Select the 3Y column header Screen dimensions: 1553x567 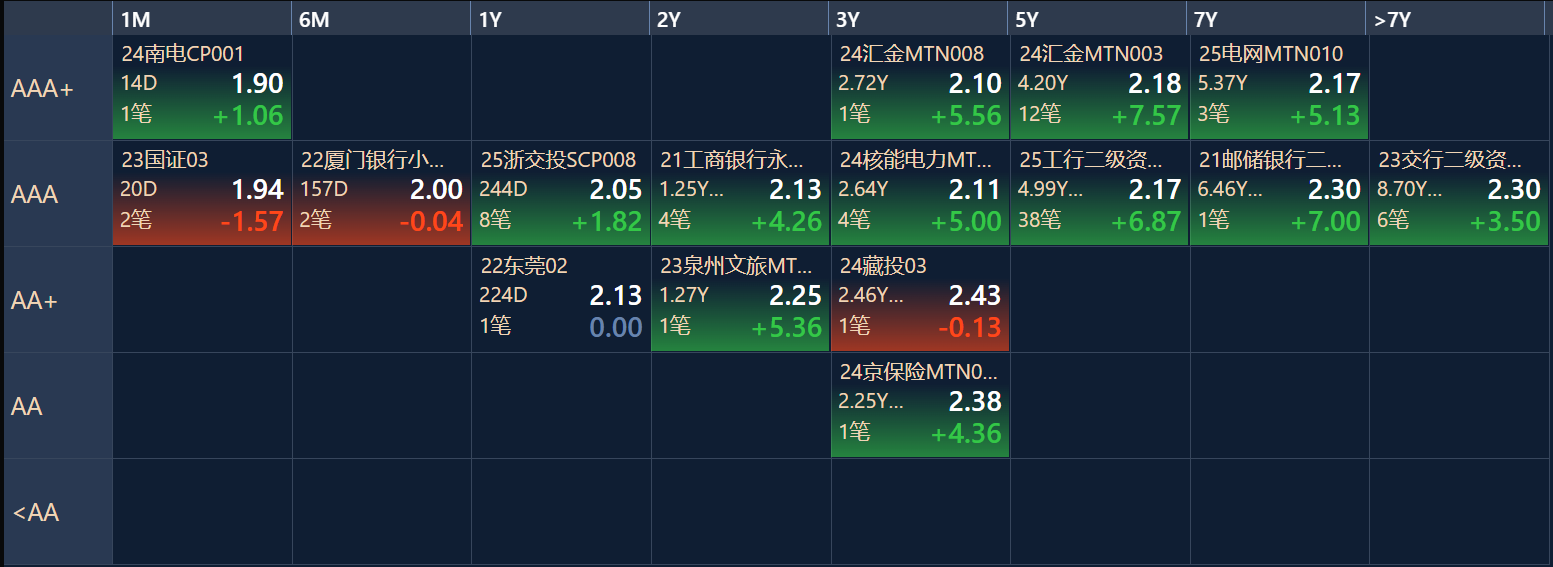pos(920,19)
